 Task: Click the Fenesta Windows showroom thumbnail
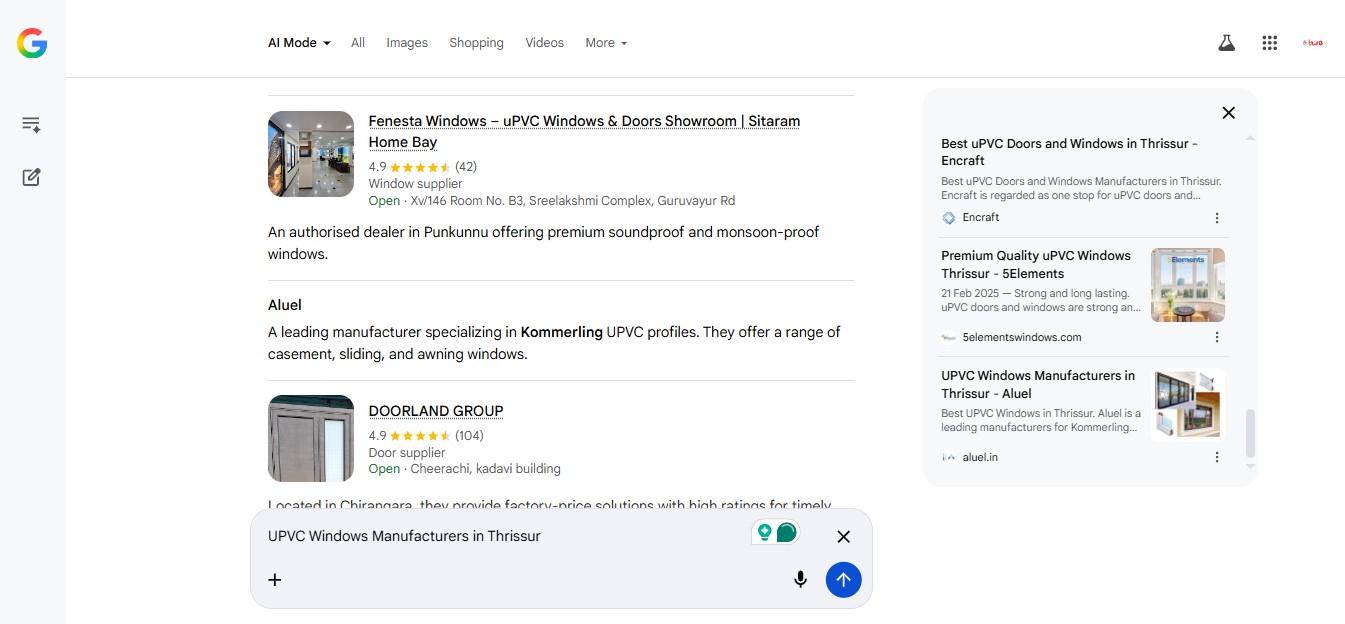tap(311, 154)
